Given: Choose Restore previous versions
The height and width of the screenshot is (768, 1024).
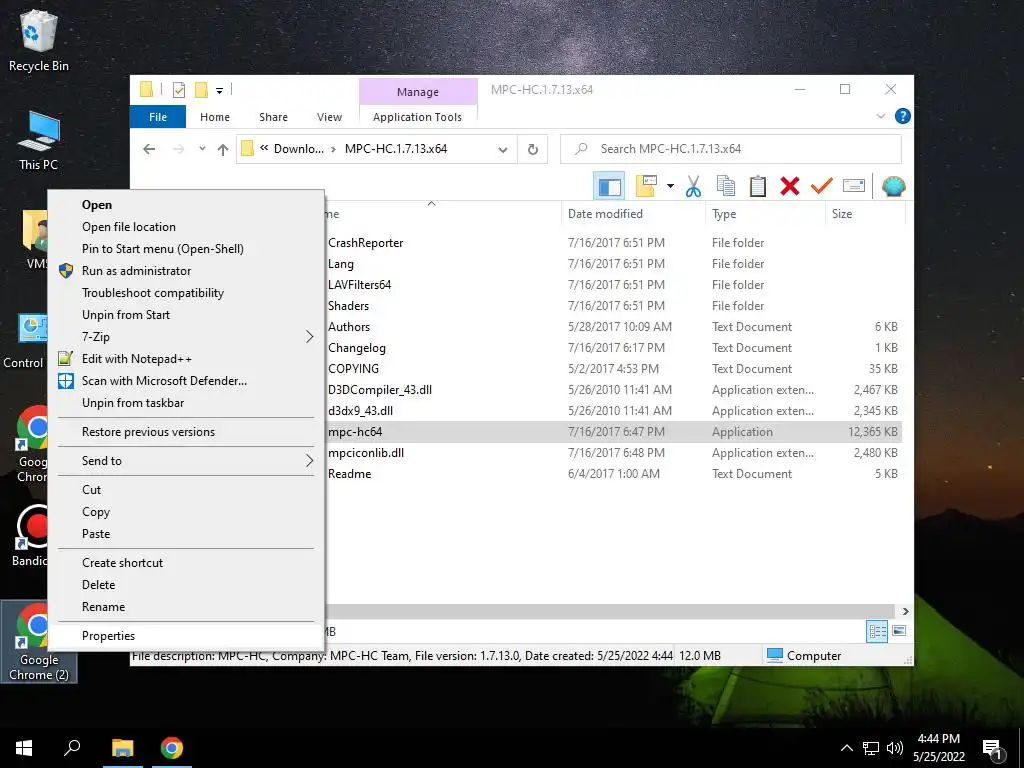Looking at the screenshot, I should point(186,432).
